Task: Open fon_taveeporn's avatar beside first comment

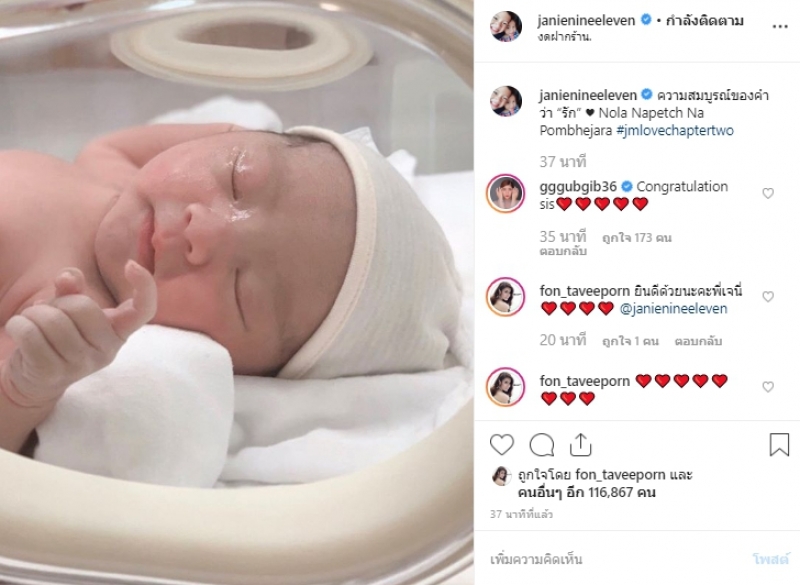Action: pyautogui.click(x=506, y=297)
